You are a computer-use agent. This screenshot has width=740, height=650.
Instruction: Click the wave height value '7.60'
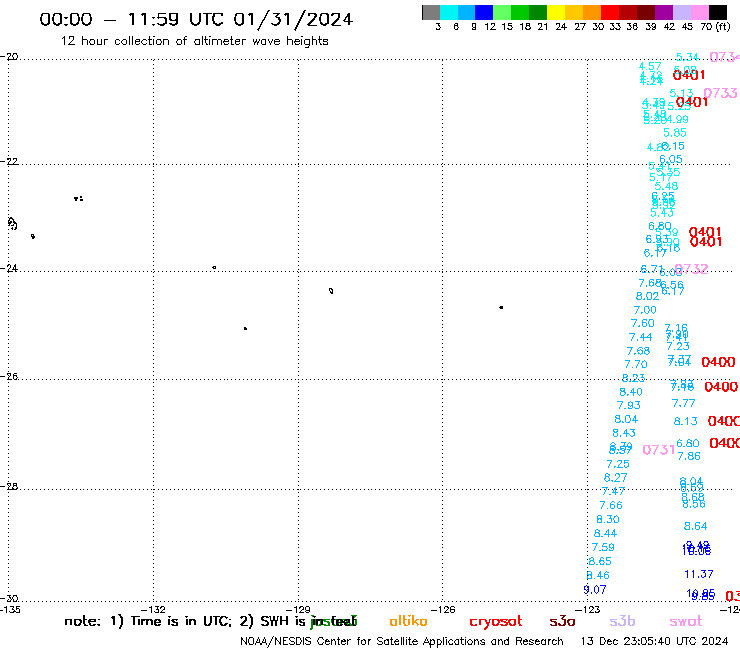coord(643,323)
